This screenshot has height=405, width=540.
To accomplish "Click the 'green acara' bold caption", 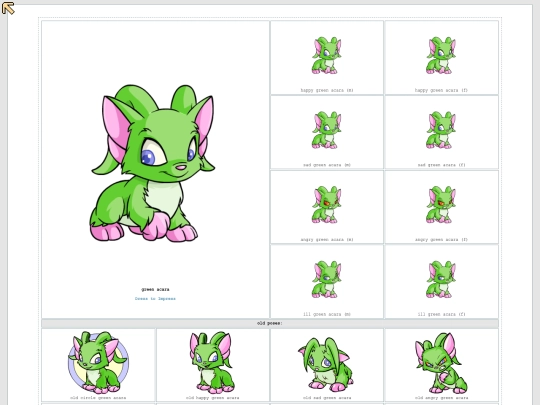I will (x=155, y=289).
